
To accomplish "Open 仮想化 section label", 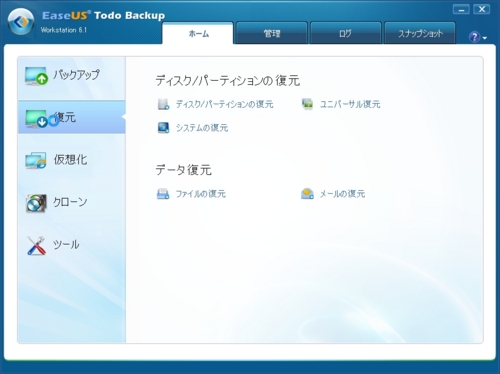I will [x=70, y=160].
